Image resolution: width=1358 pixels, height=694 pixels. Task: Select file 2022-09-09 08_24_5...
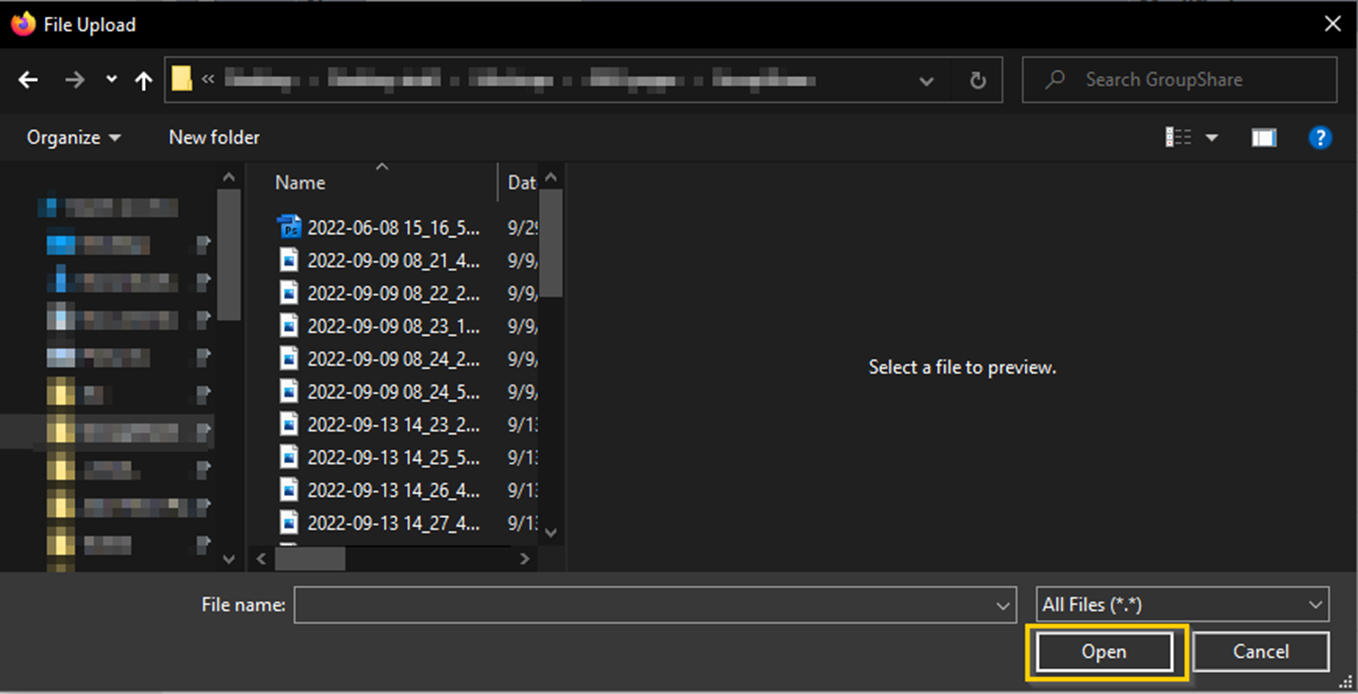point(393,391)
